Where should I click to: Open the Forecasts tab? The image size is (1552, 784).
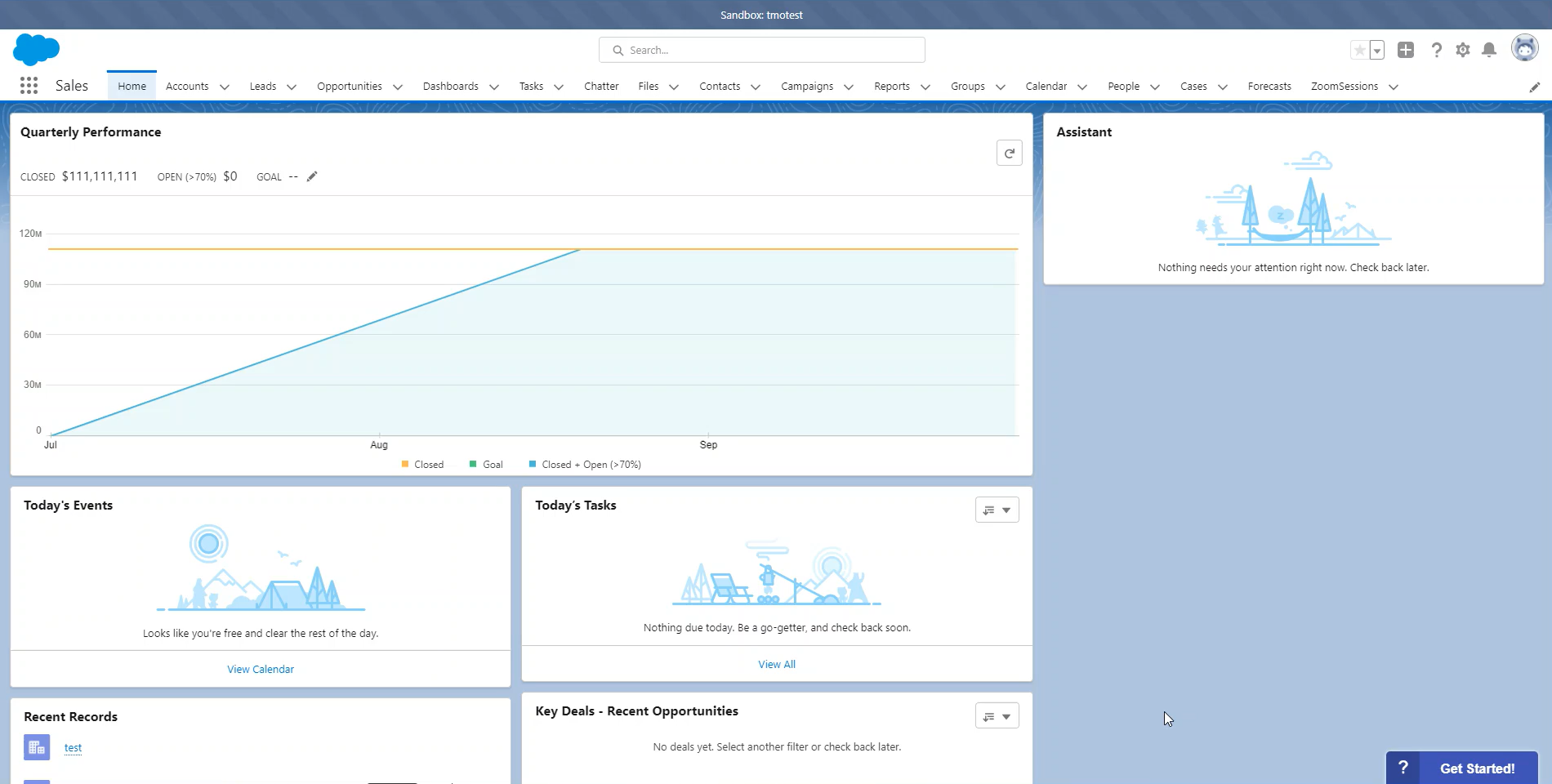(1269, 86)
